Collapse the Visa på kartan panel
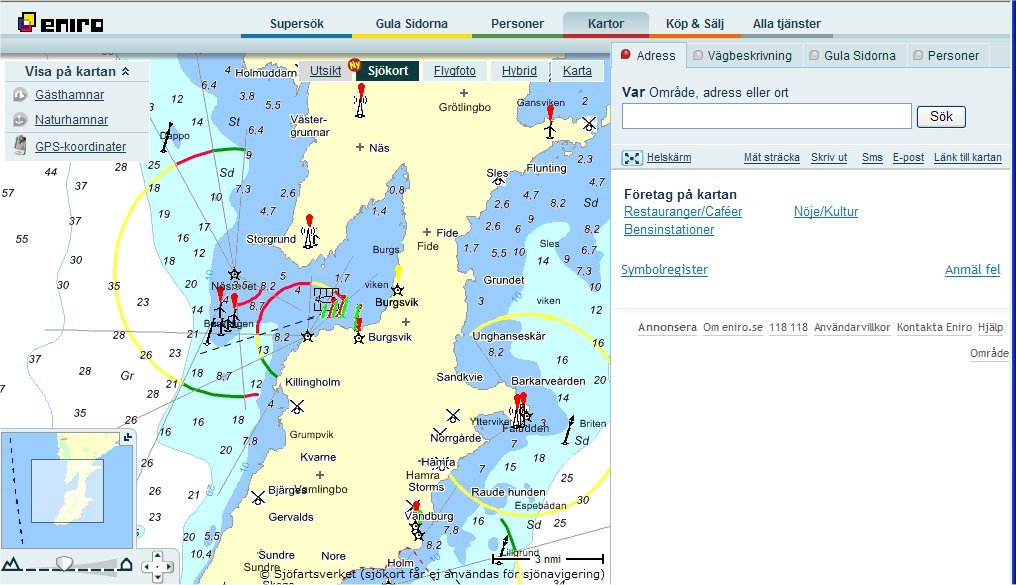1016x585 pixels. pos(125,72)
